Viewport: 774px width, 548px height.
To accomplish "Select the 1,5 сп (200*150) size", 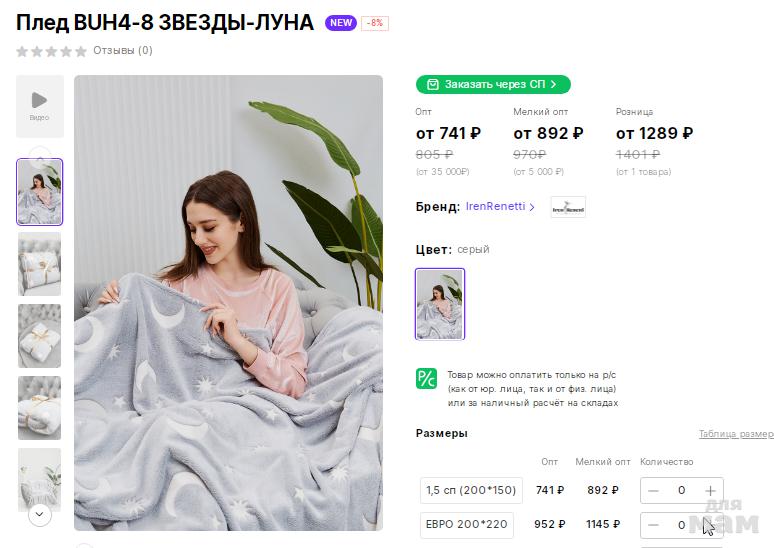I will [471, 490].
